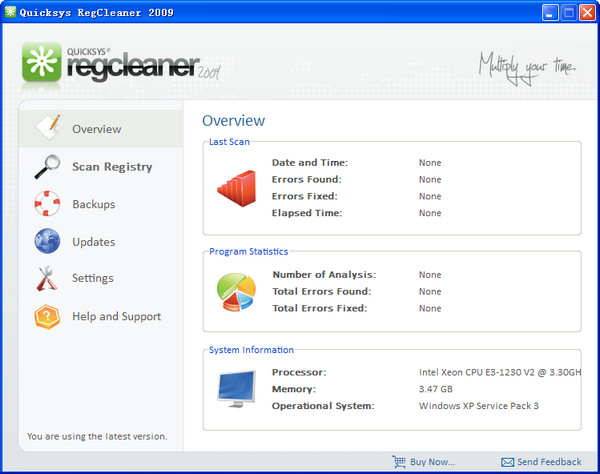600x474 pixels.
Task: Click the 'Errors Found:' label in Last Scan
Action: coord(307,179)
